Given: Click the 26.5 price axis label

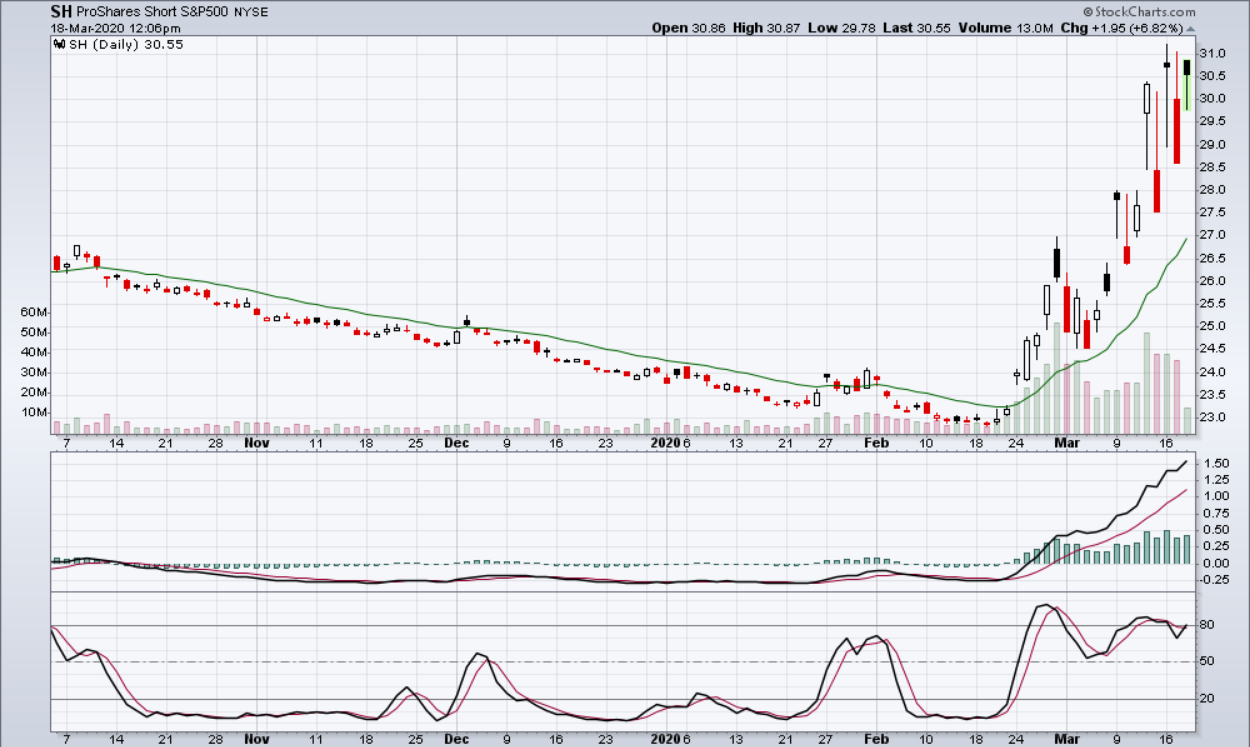Looking at the screenshot, I should point(1213,258).
